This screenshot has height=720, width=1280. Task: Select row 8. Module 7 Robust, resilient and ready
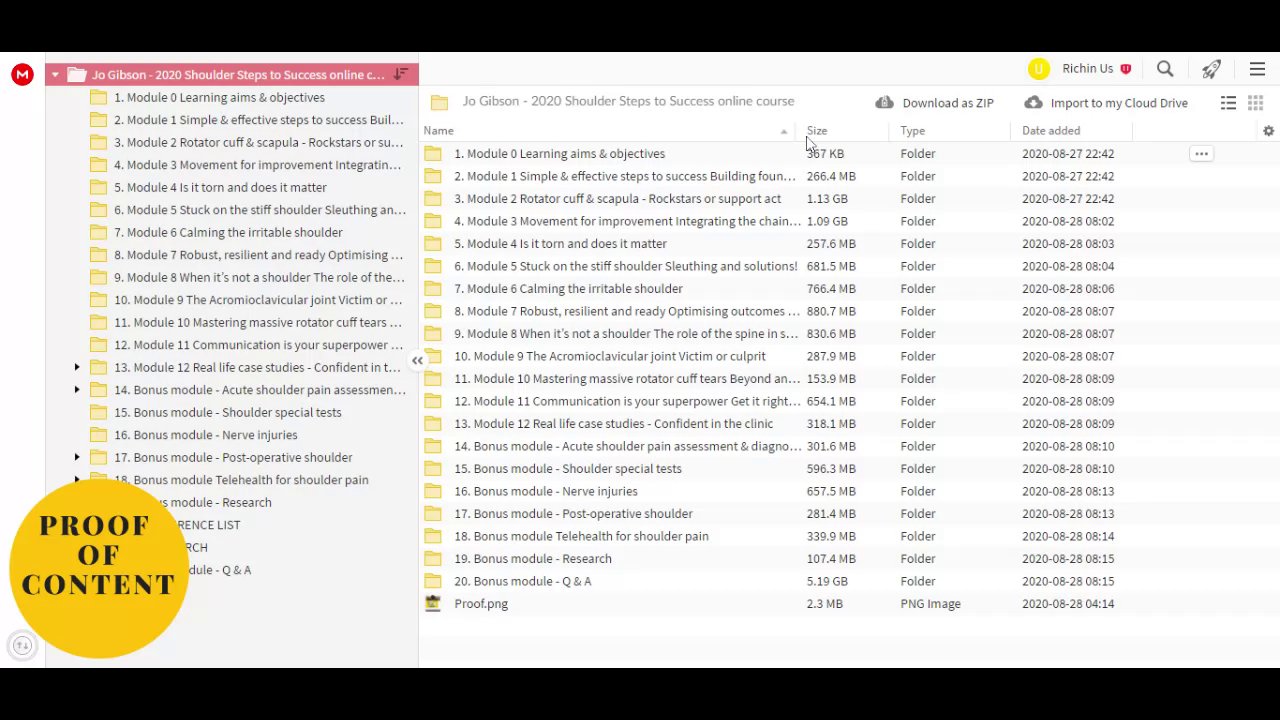click(x=848, y=311)
